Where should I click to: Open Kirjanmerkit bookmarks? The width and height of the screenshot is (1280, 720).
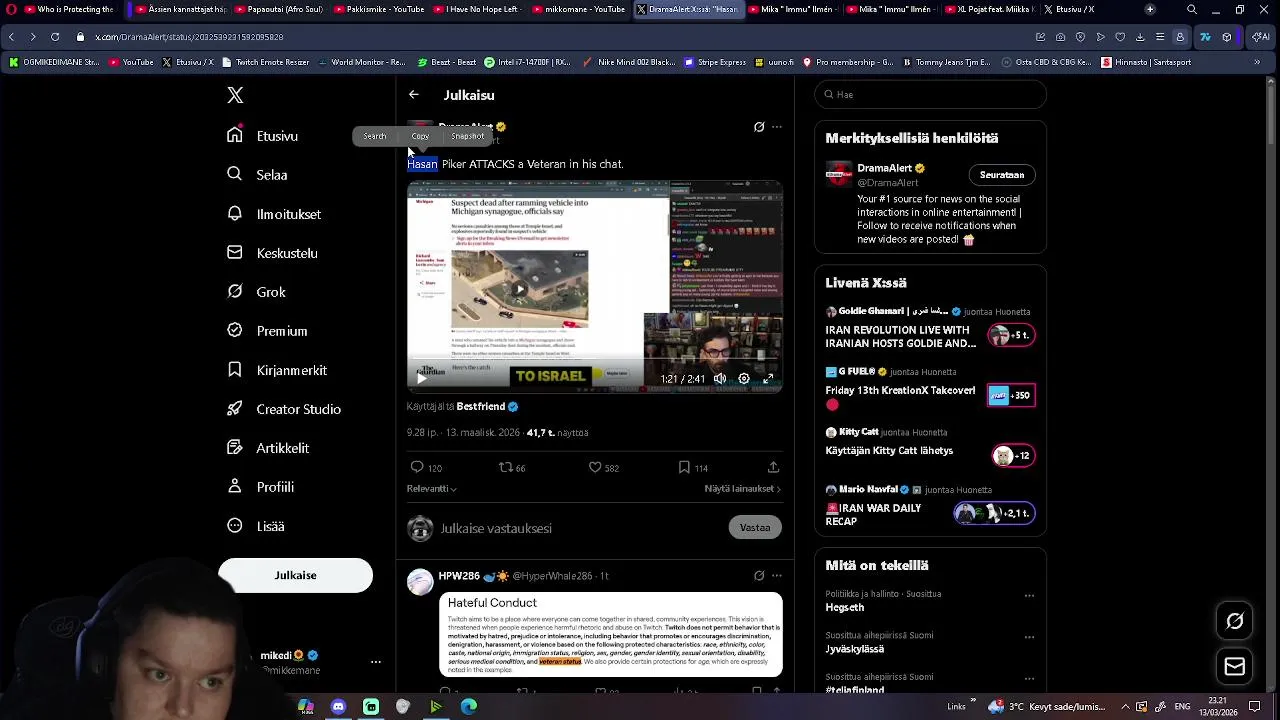pos(277,370)
